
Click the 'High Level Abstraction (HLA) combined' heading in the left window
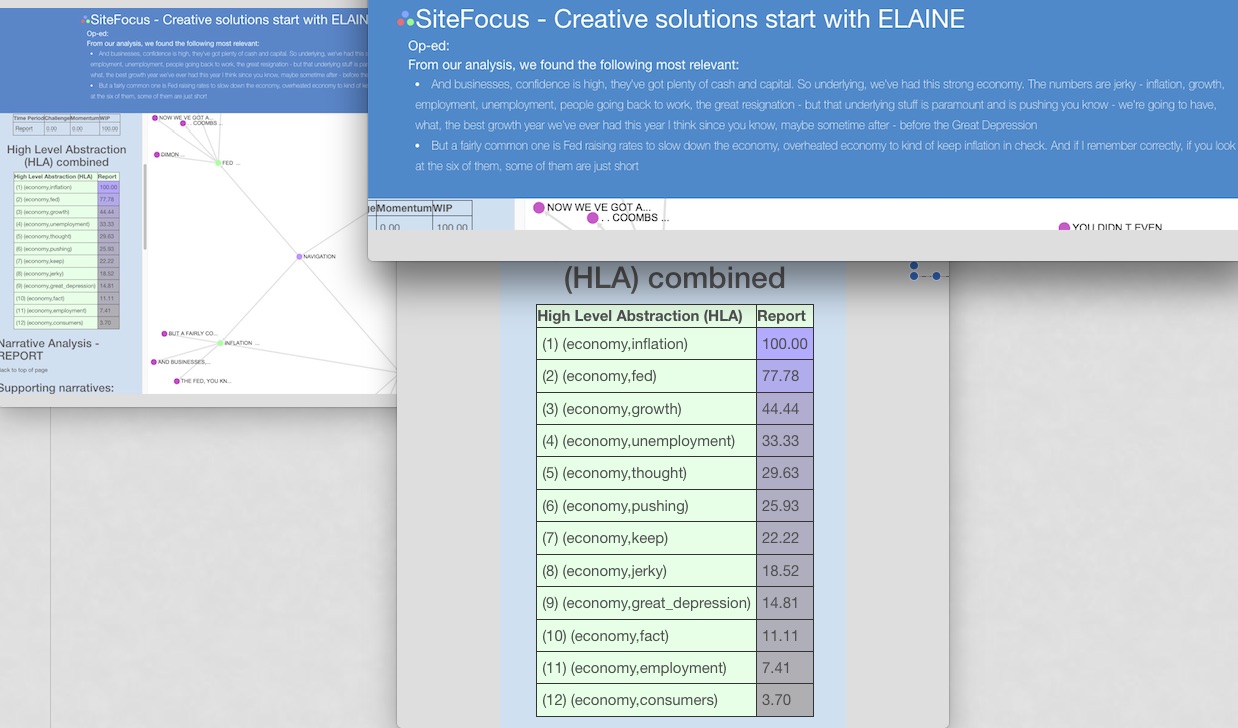tap(67, 156)
